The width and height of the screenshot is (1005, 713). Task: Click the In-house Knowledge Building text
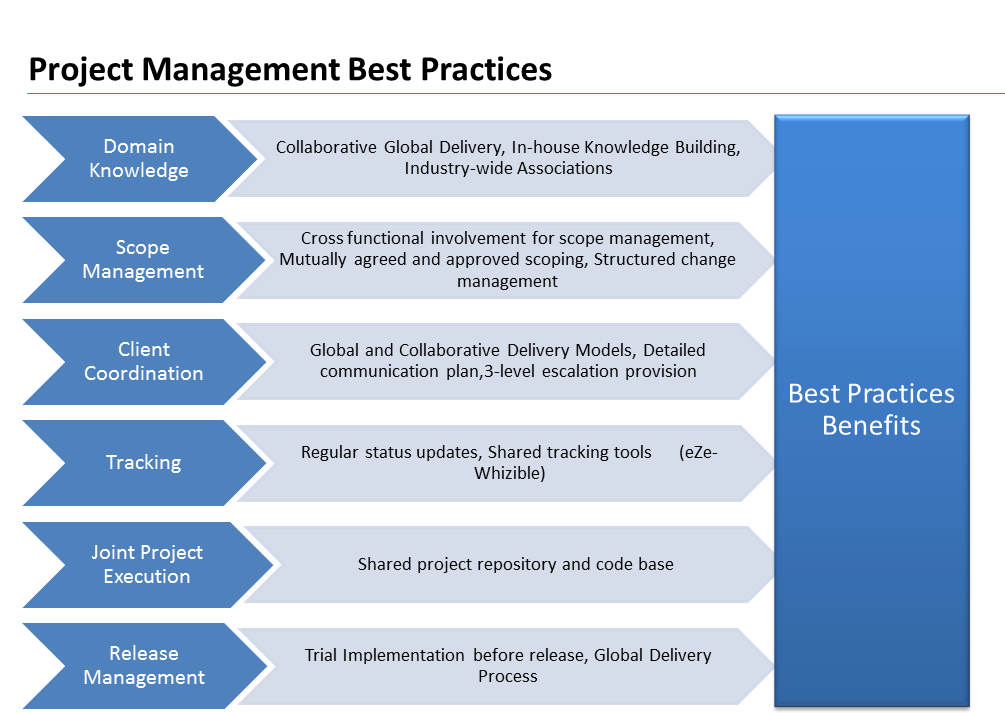tap(625, 147)
